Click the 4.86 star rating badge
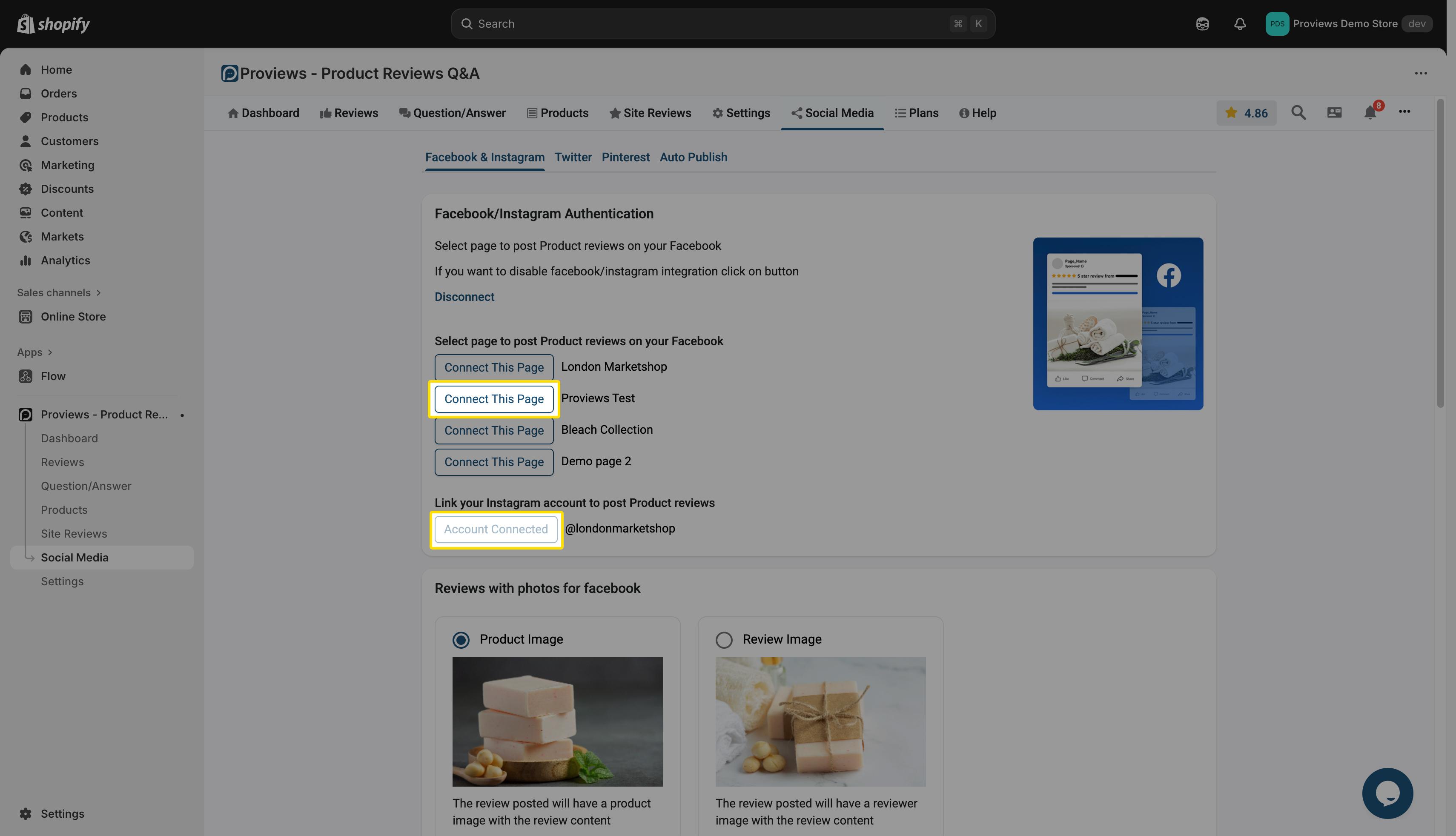 click(1246, 113)
